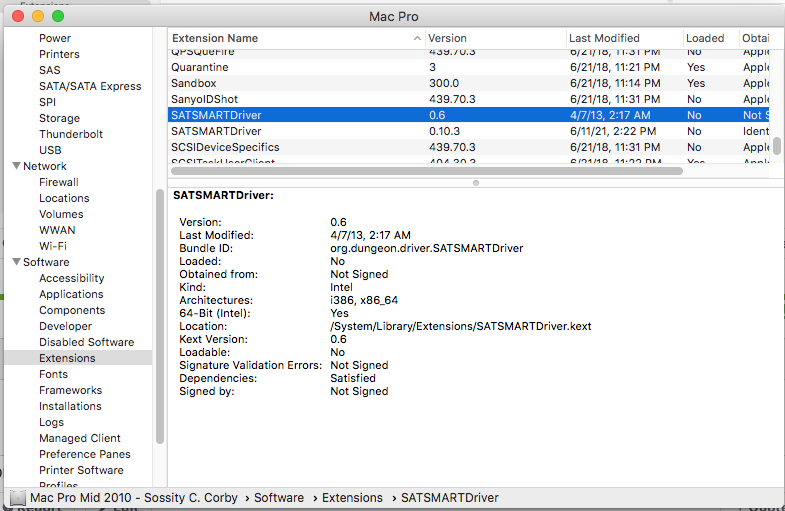Open Frameworks under Software

pos(71,390)
